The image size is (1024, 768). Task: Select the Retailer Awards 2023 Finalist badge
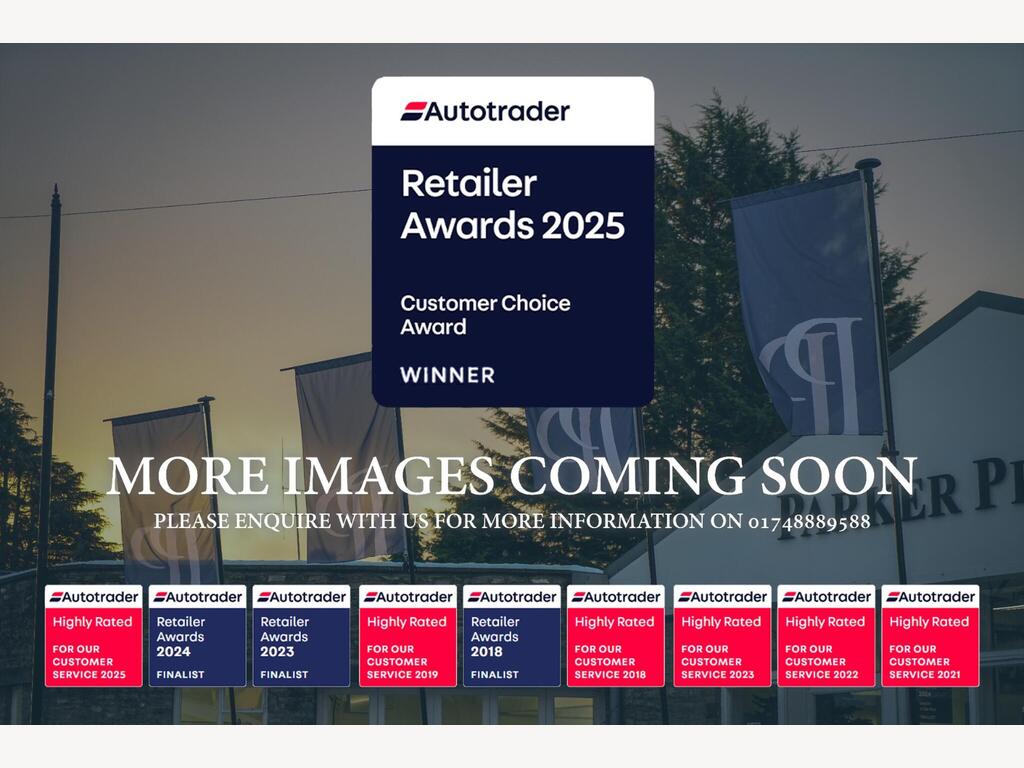[x=301, y=635]
